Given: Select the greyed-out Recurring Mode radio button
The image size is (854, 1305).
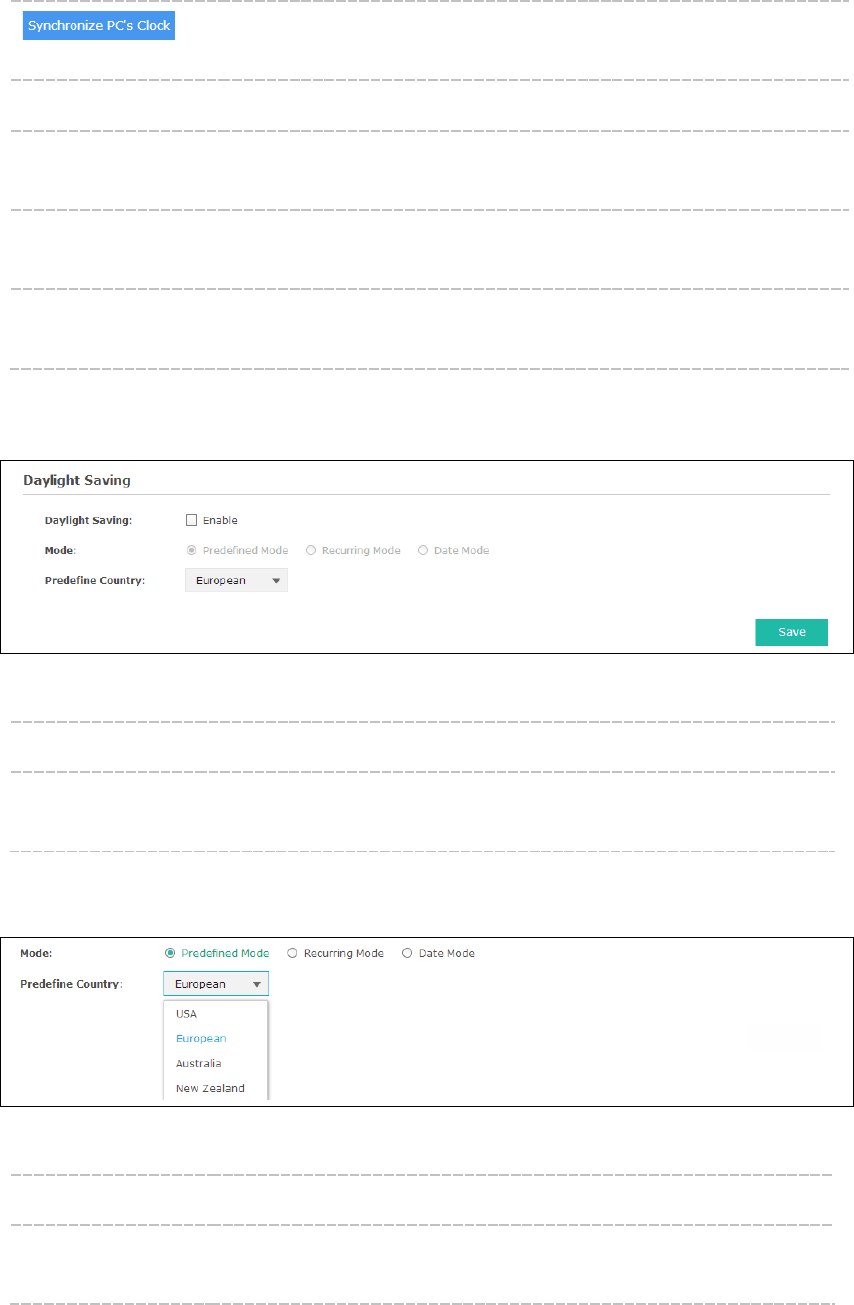Looking at the screenshot, I should (311, 550).
